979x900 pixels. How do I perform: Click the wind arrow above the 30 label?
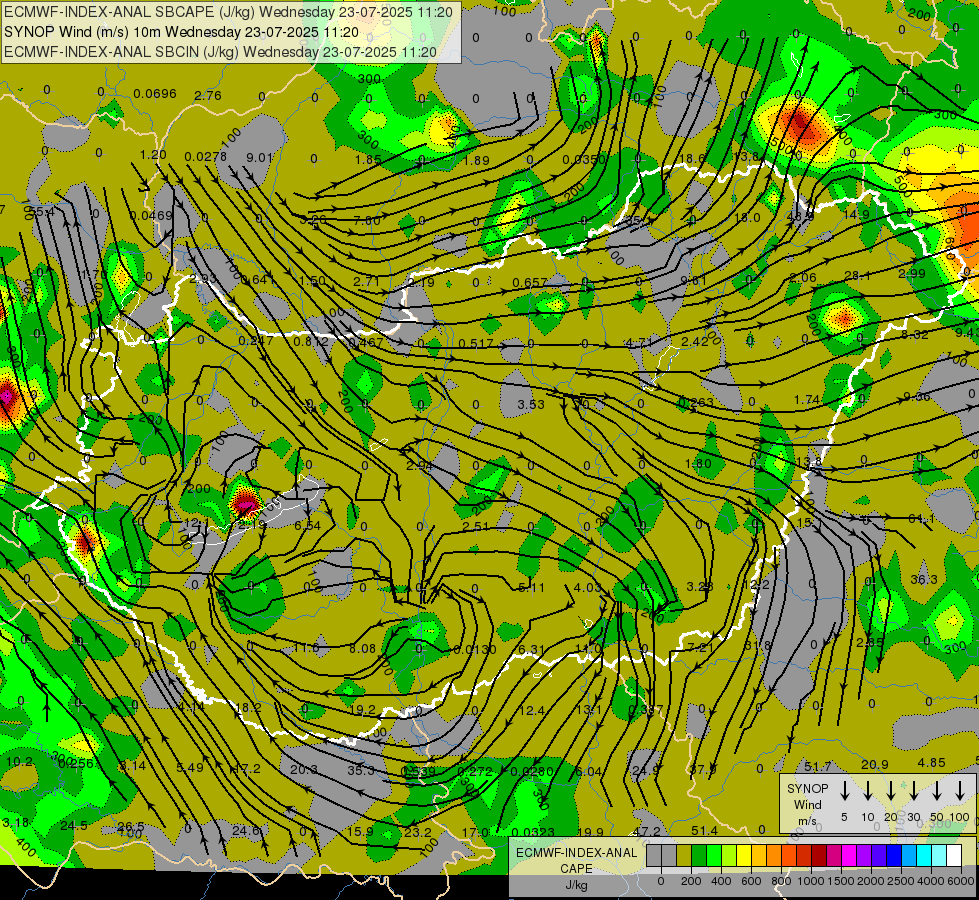[x=913, y=791]
